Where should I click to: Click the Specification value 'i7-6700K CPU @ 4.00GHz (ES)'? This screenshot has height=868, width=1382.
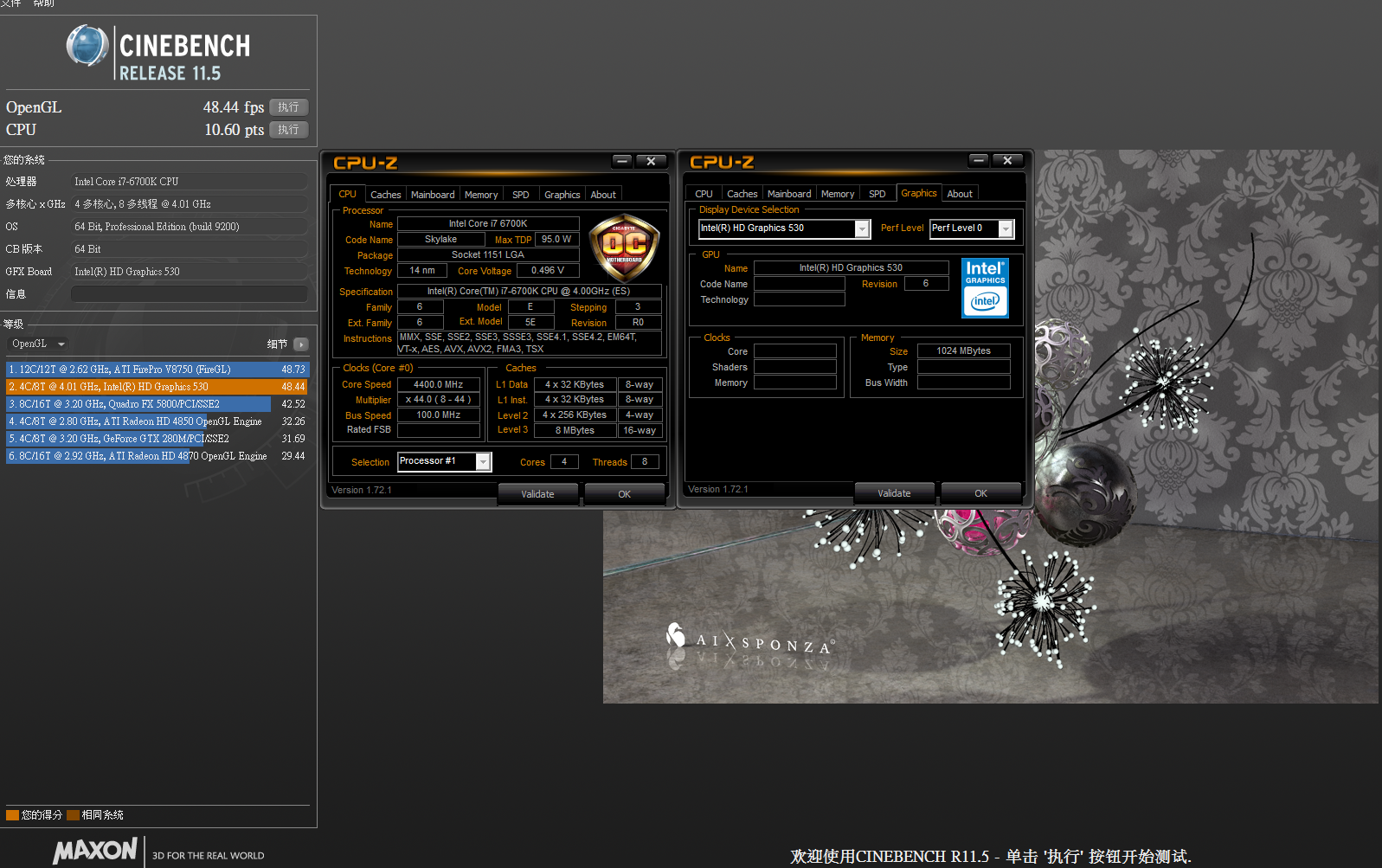529,292
